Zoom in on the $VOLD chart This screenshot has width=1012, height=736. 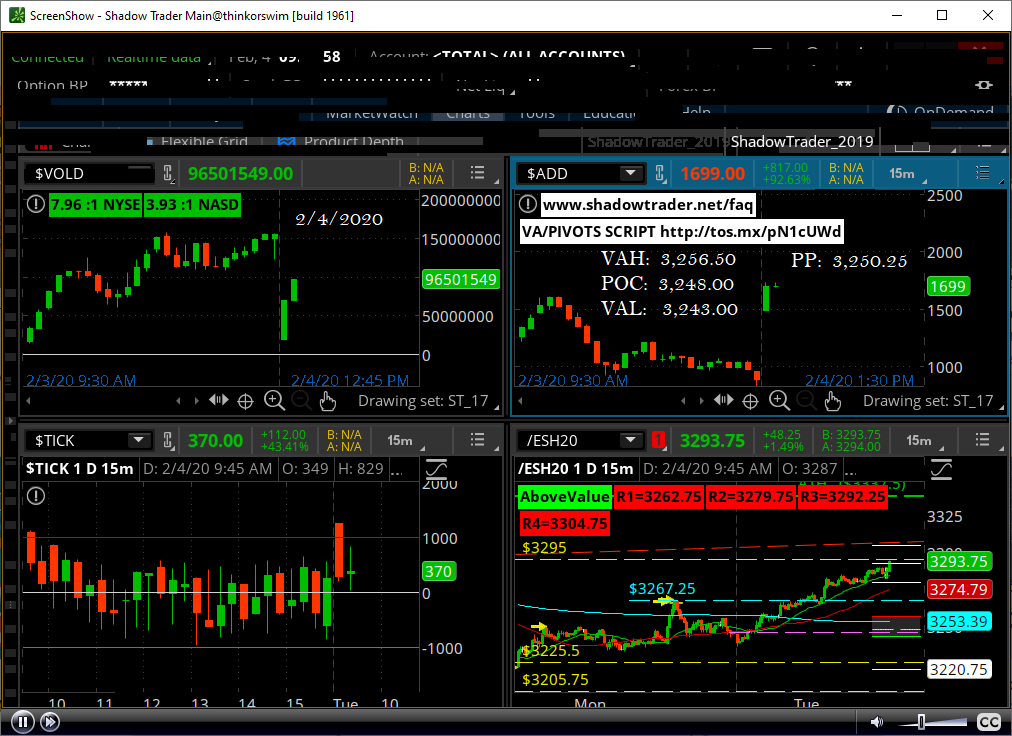click(x=274, y=401)
